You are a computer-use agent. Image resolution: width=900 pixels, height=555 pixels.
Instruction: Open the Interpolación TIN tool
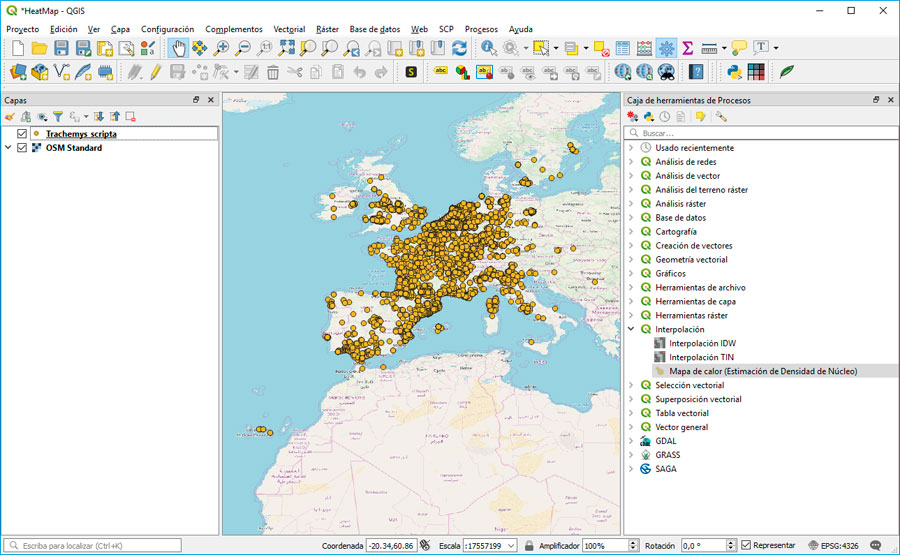point(701,357)
